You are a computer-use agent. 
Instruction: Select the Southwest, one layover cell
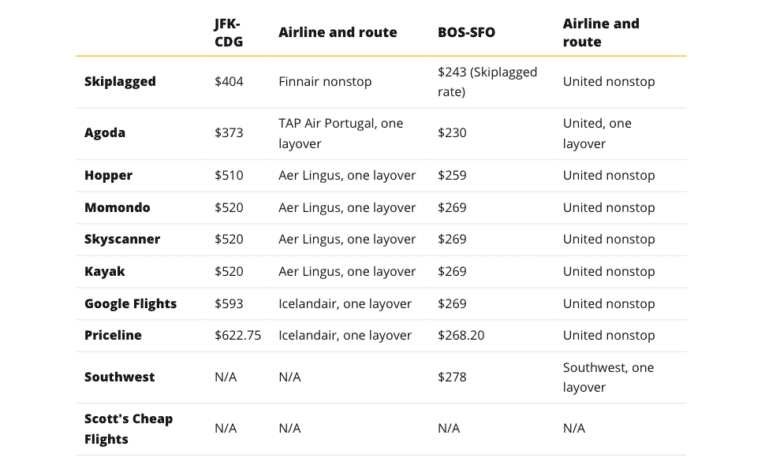(x=608, y=377)
